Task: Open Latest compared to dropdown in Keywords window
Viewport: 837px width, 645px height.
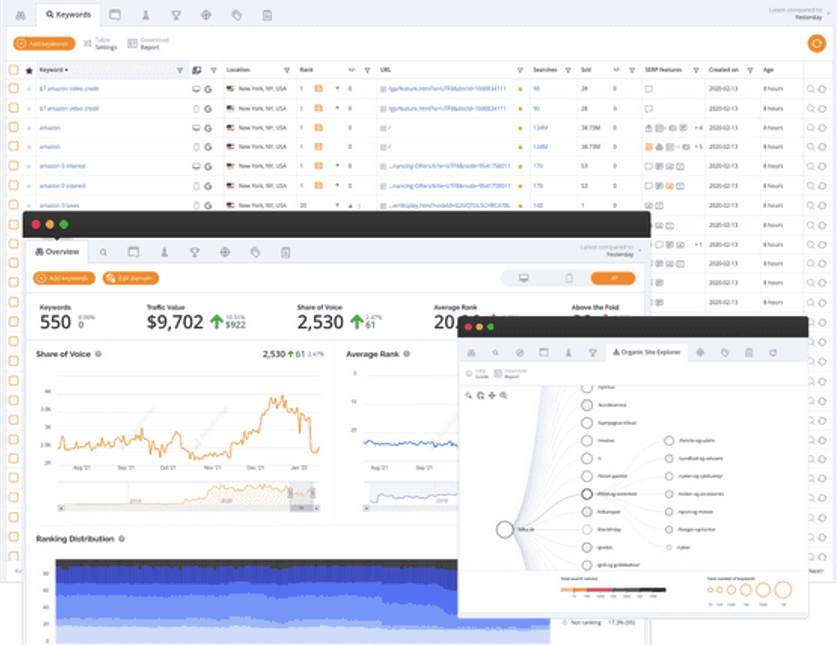Action: (799, 13)
